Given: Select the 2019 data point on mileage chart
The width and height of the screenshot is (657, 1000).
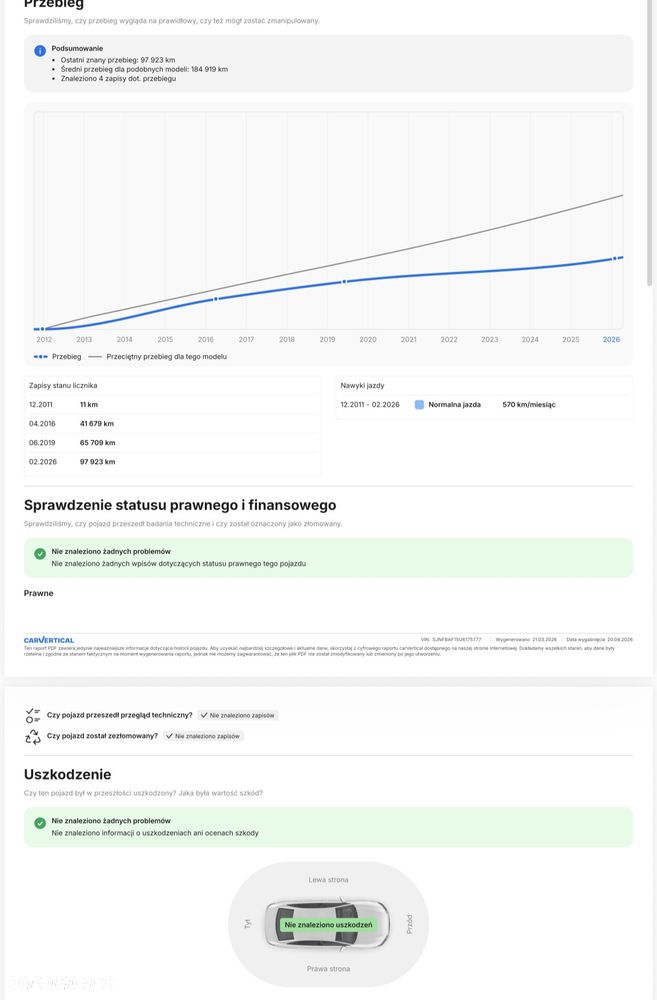Looking at the screenshot, I should [x=345, y=281].
